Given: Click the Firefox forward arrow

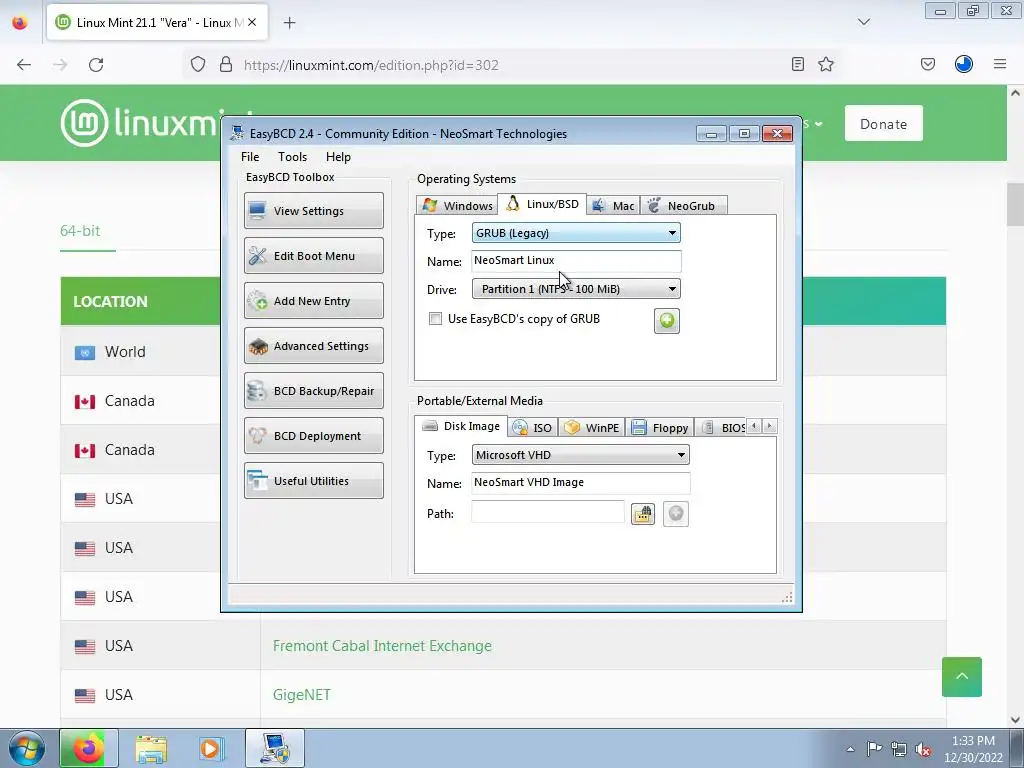Looking at the screenshot, I should pos(60,65).
